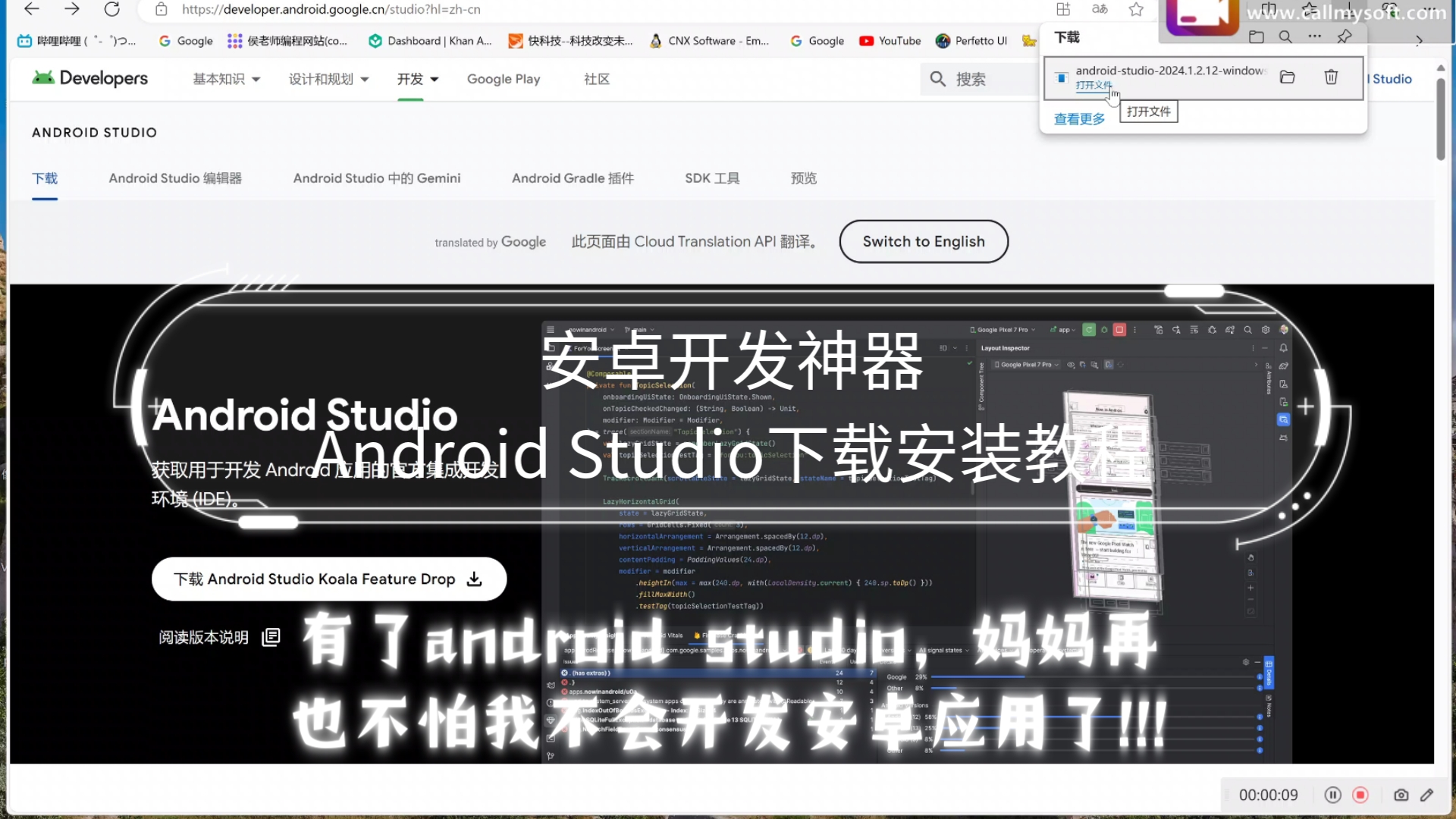The height and width of the screenshot is (819, 1456).
Task: Take a screenshot with camera icon
Action: click(x=1401, y=795)
